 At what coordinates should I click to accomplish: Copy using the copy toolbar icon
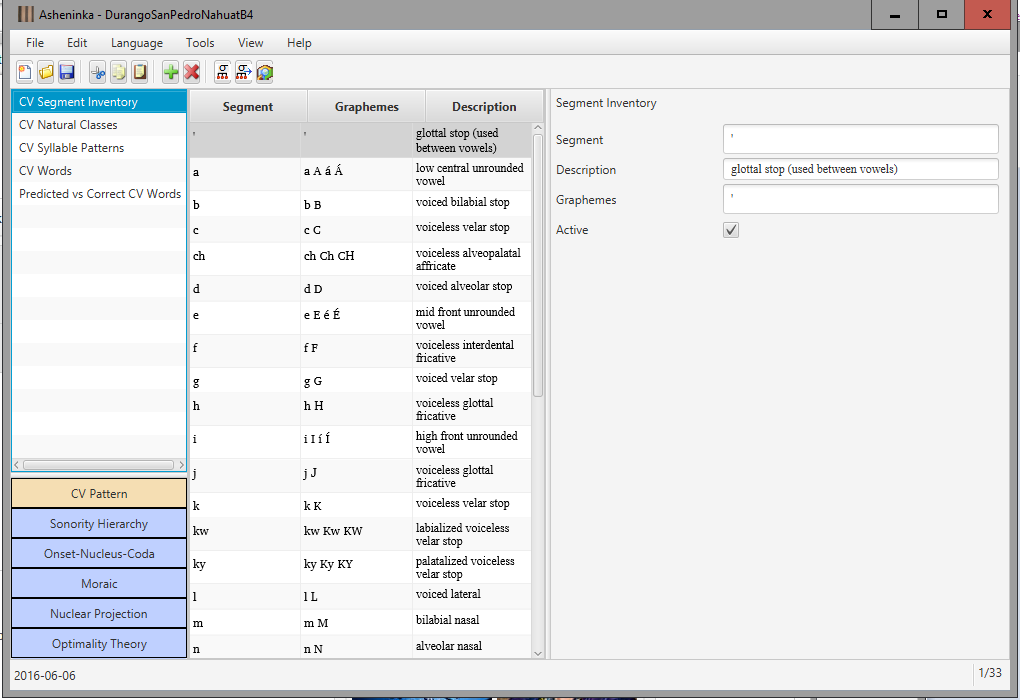(118, 71)
